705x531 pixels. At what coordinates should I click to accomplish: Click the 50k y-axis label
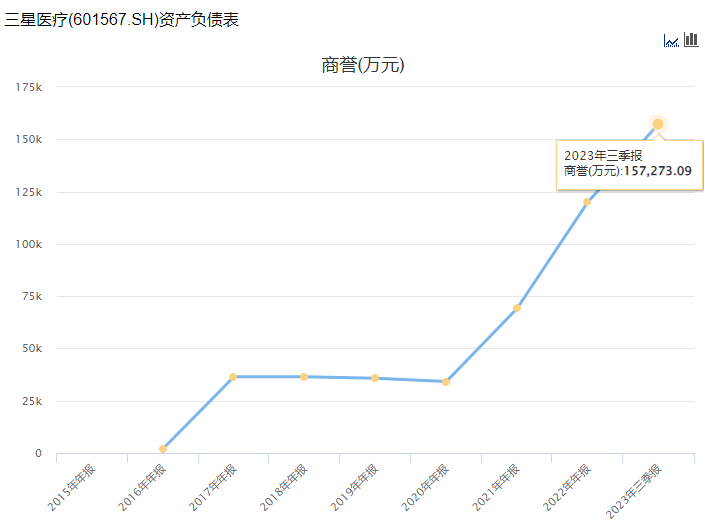[32, 348]
